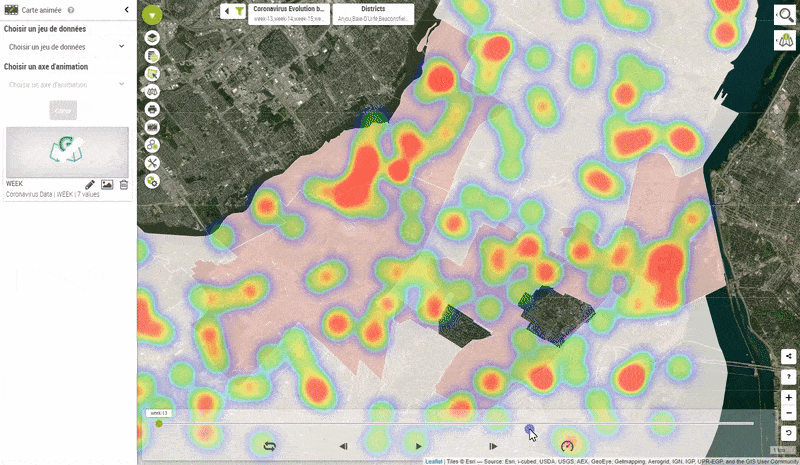Edit the WEEK animation with pencil icon

[x=90, y=185]
